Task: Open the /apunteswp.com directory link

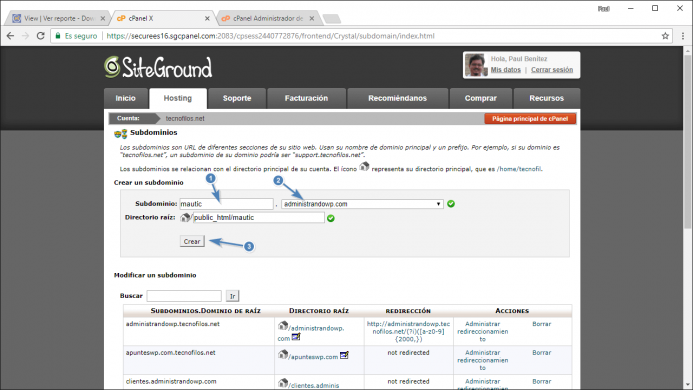Action: point(313,357)
